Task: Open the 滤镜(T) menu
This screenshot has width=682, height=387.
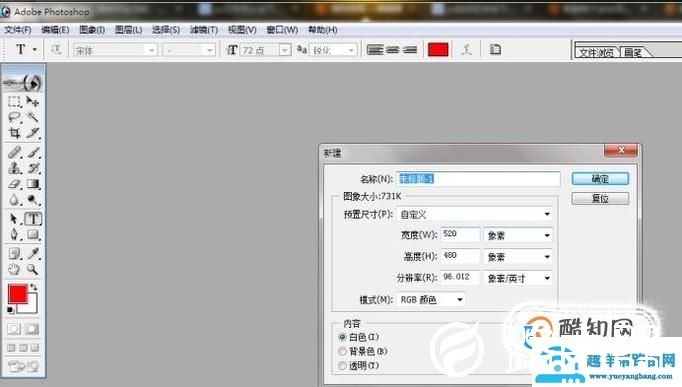Action: pyautogui.click(x=204, y=30)
